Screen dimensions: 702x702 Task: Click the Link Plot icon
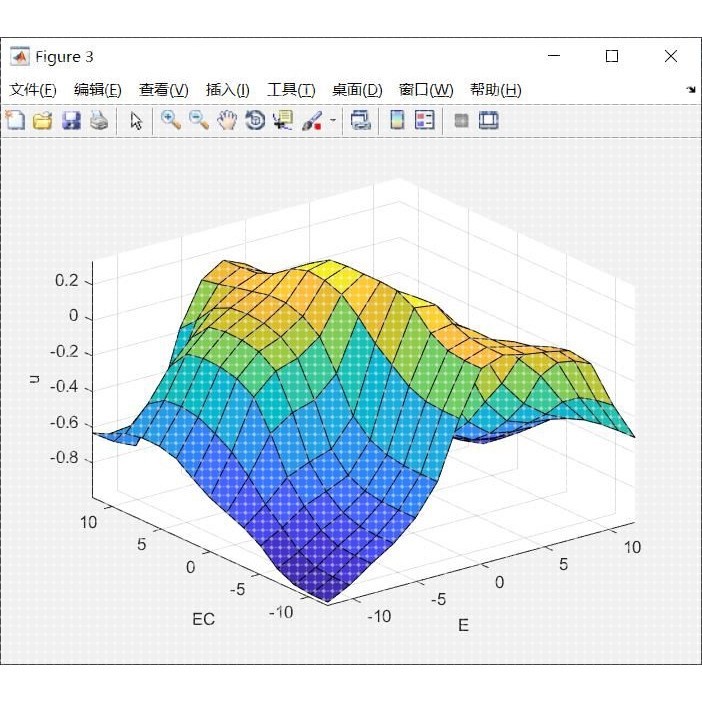click(x=361, y=120)
